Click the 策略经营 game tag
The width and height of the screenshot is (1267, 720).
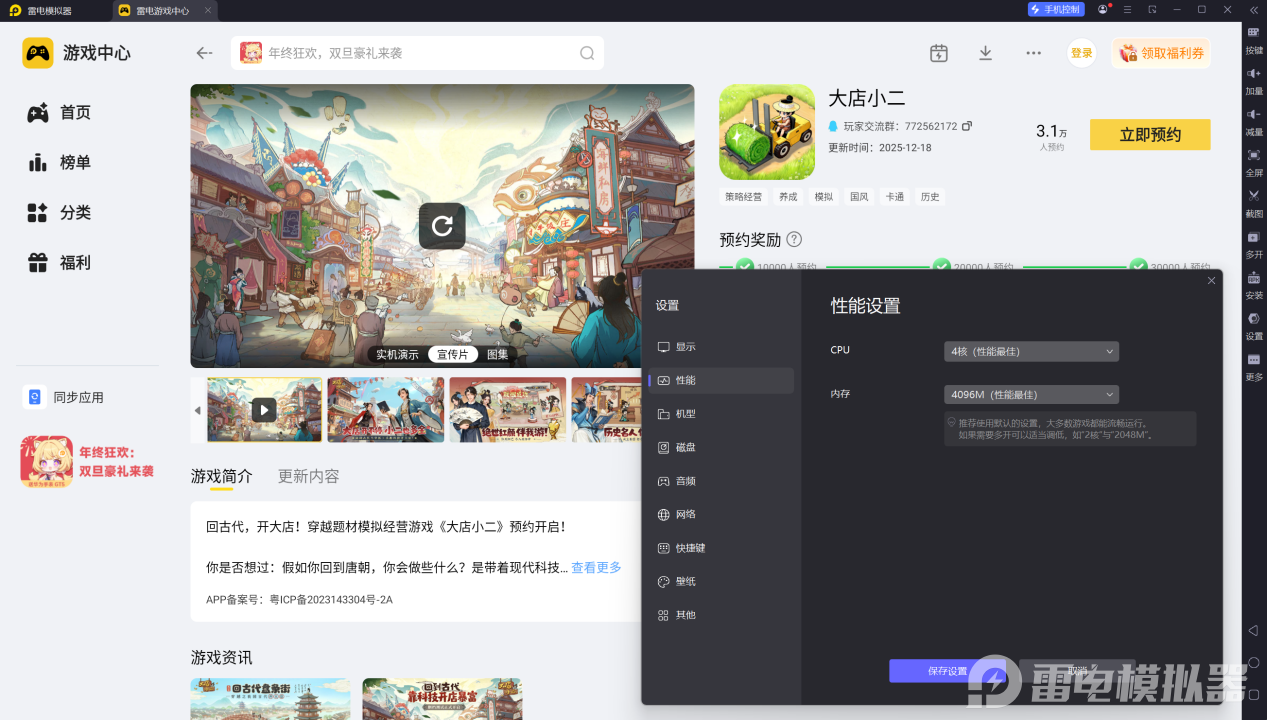tap(743, 197)
